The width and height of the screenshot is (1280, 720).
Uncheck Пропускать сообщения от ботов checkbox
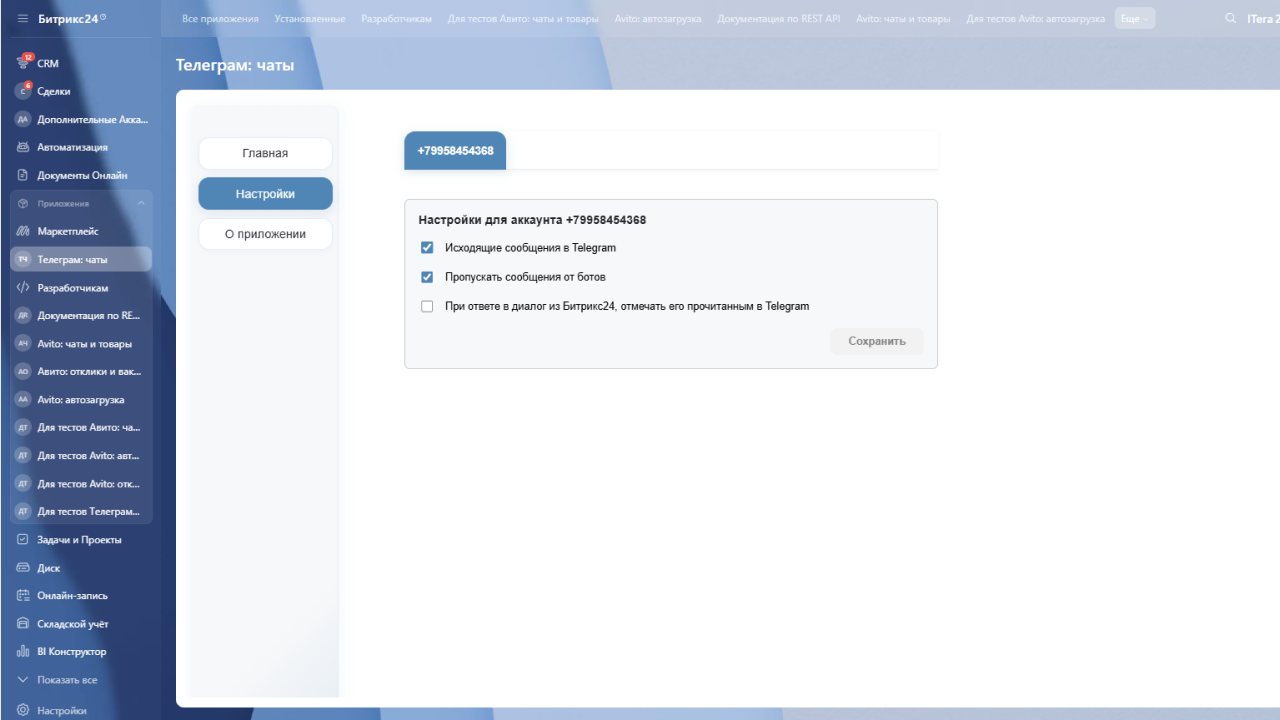(427, 277)
